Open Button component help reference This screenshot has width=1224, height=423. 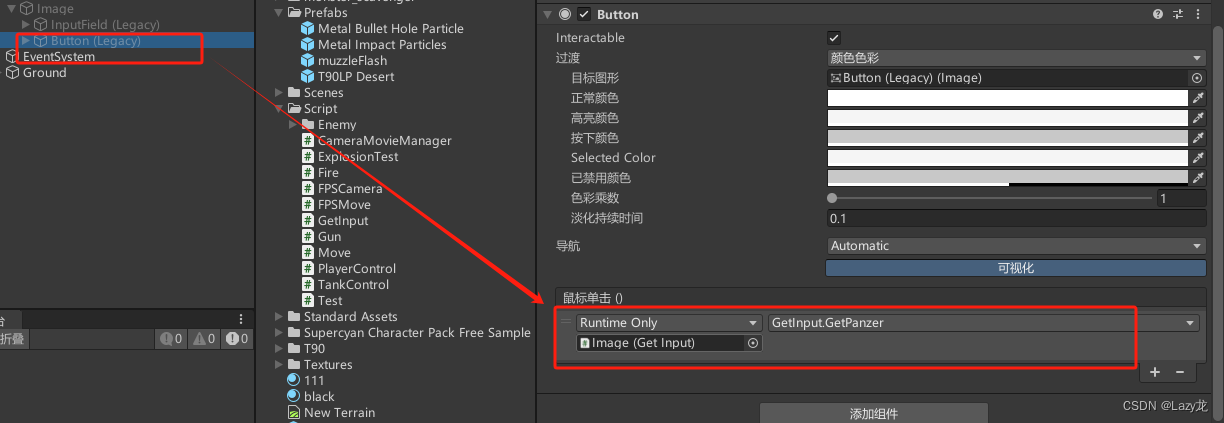tap(1158, 15)
